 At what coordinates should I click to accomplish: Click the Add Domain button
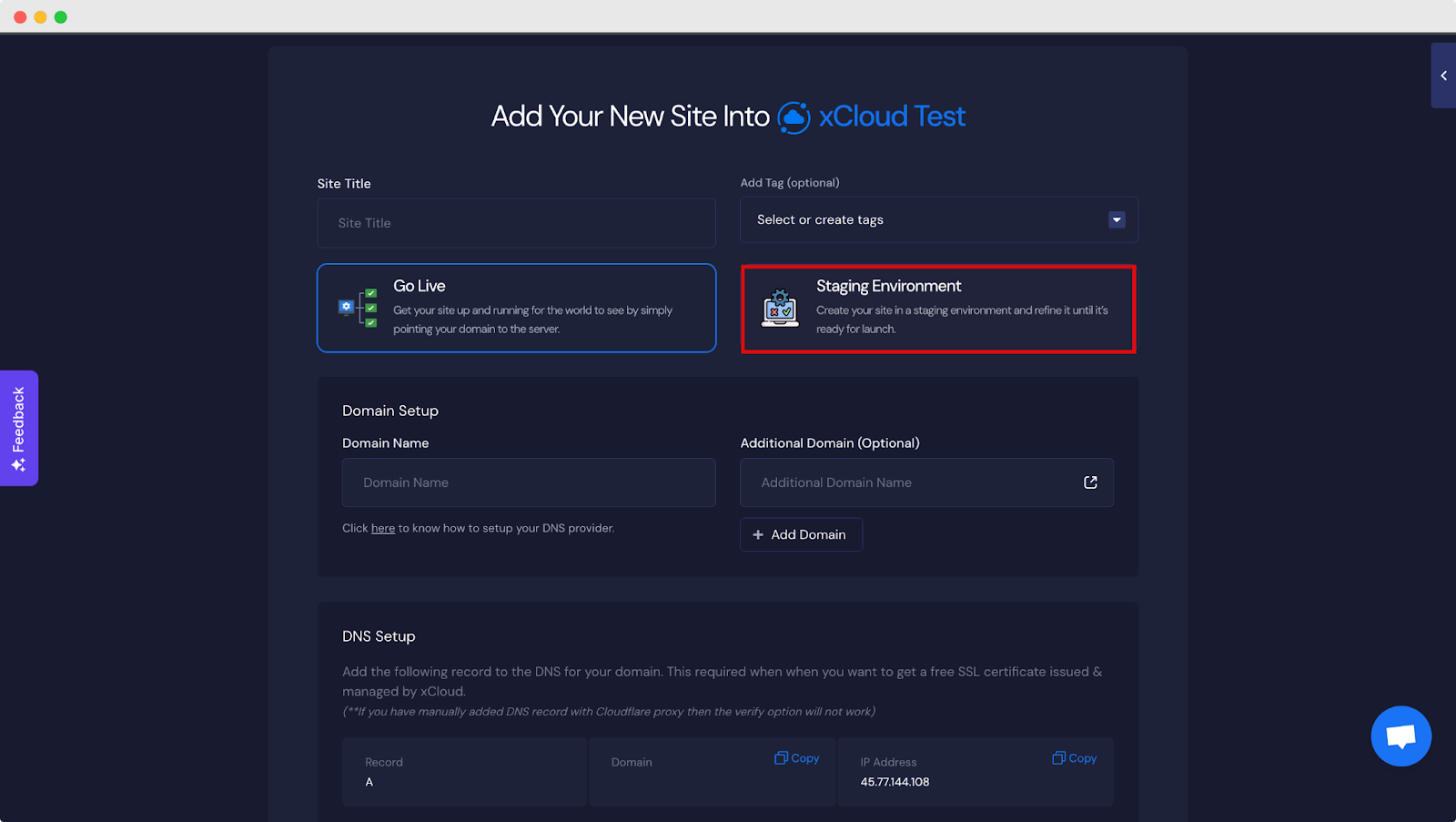[801, 535]
